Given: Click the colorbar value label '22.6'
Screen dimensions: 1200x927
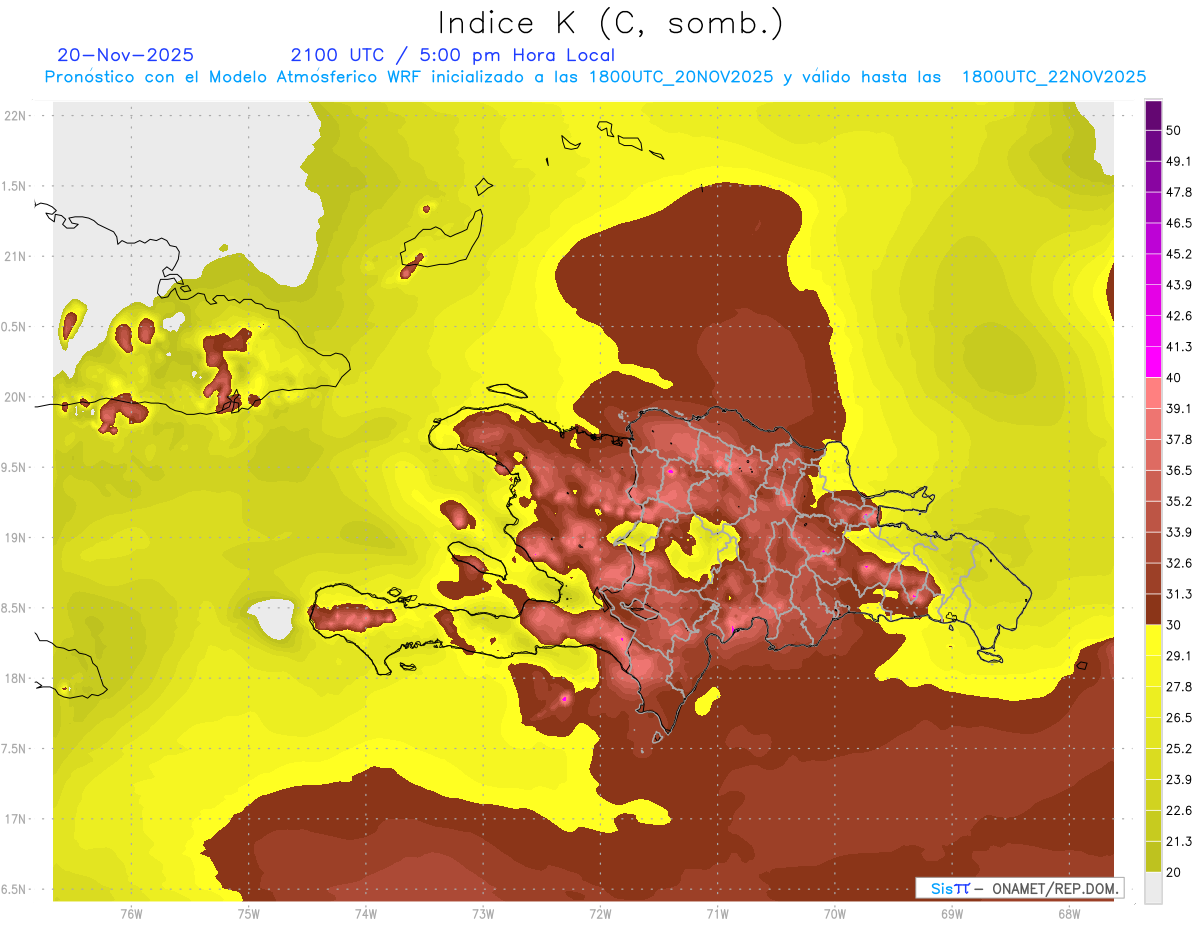Looking at the screenshot, I should point(1179,811).
